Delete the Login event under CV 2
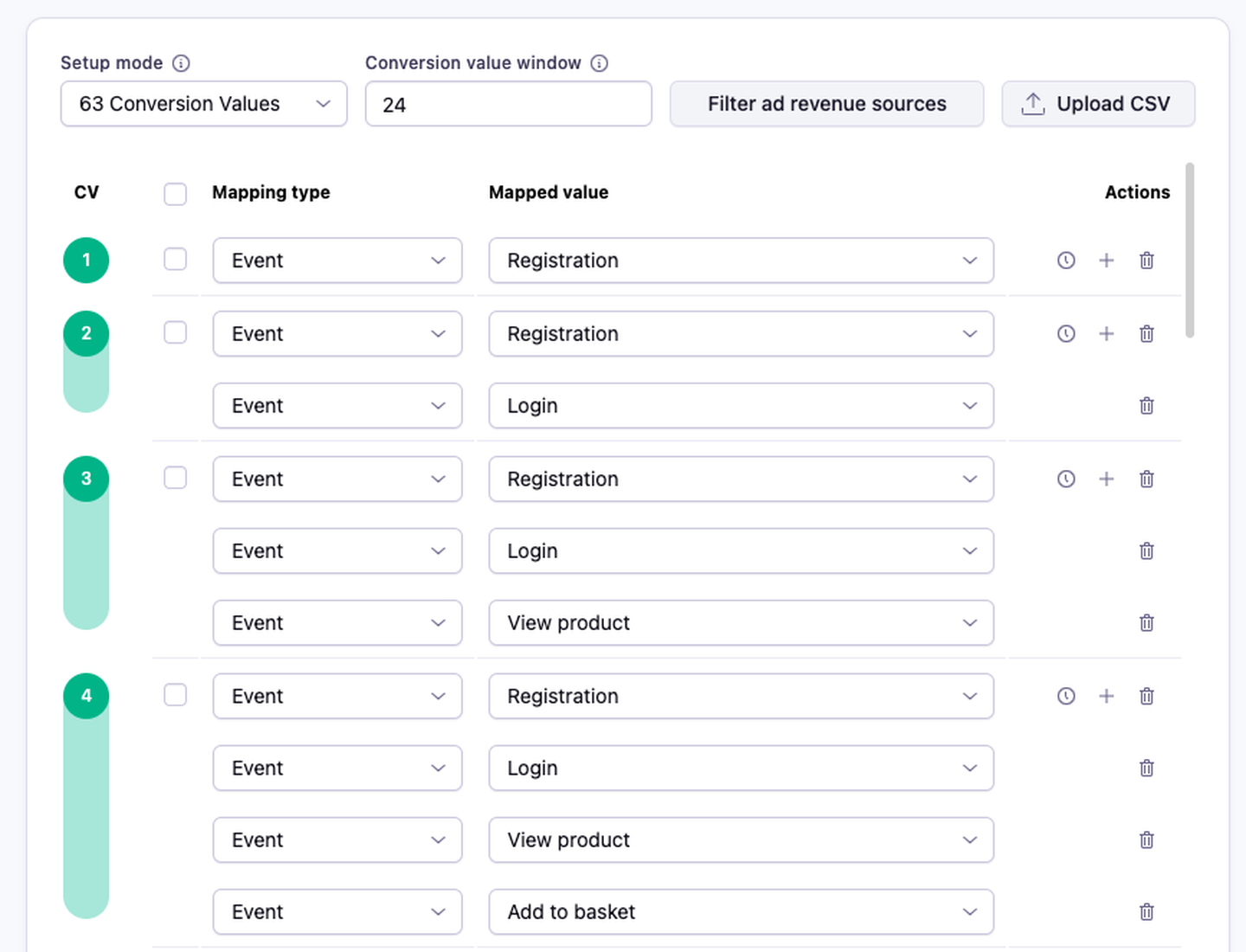 point(1146,406)
